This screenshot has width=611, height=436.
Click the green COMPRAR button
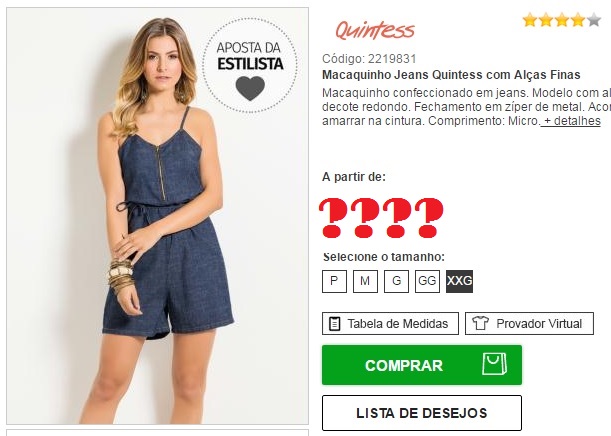[x=422, y=365]
